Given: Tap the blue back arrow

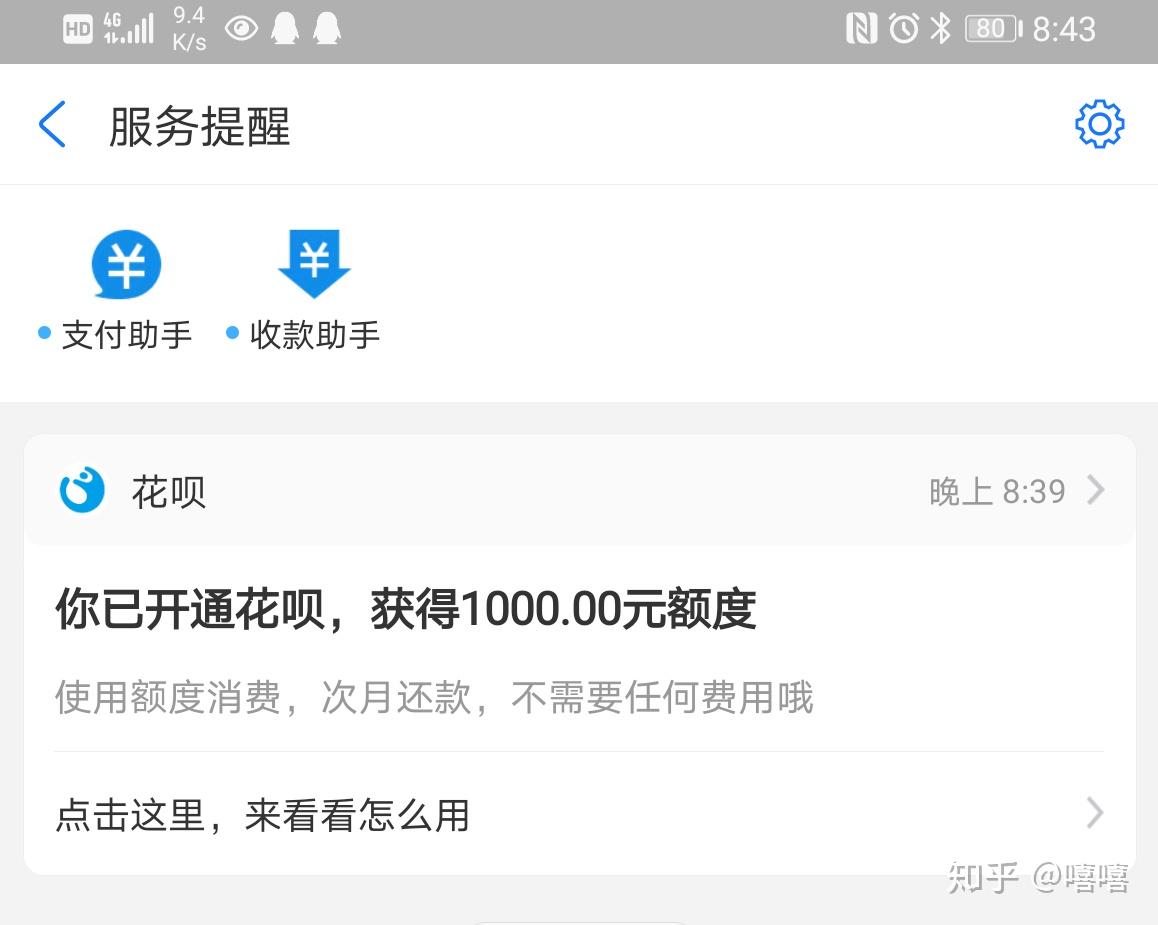Looking at the screenshot, I should pyautogui.click(x=52, y=124).
